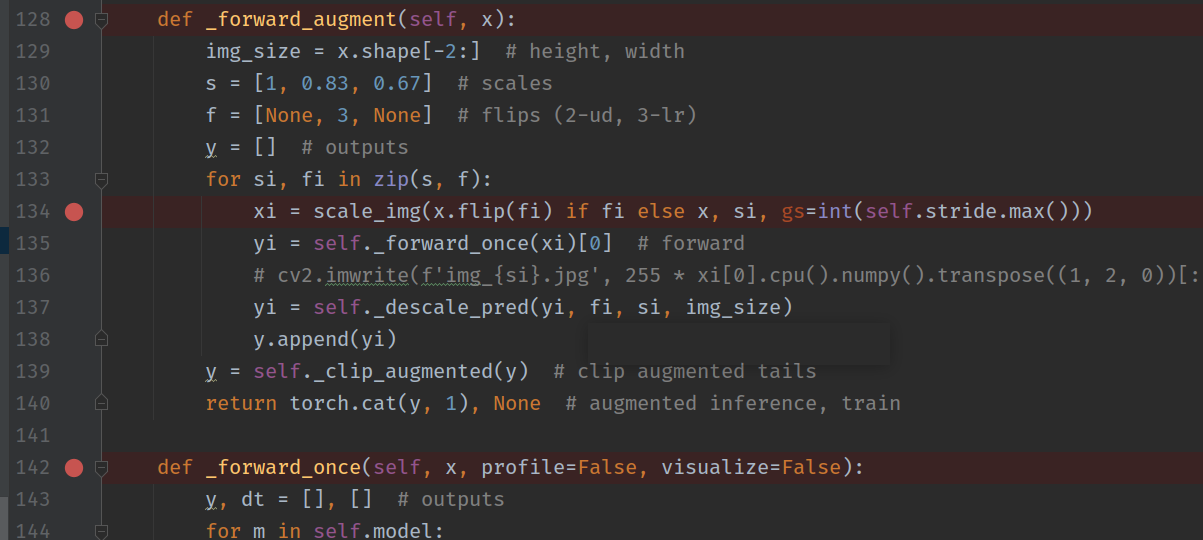The width and height of the screenshot is (1203, 540).
Task: Collapse the 'for m in self.model' fold at line 144
Action: [x=101, y=531]
